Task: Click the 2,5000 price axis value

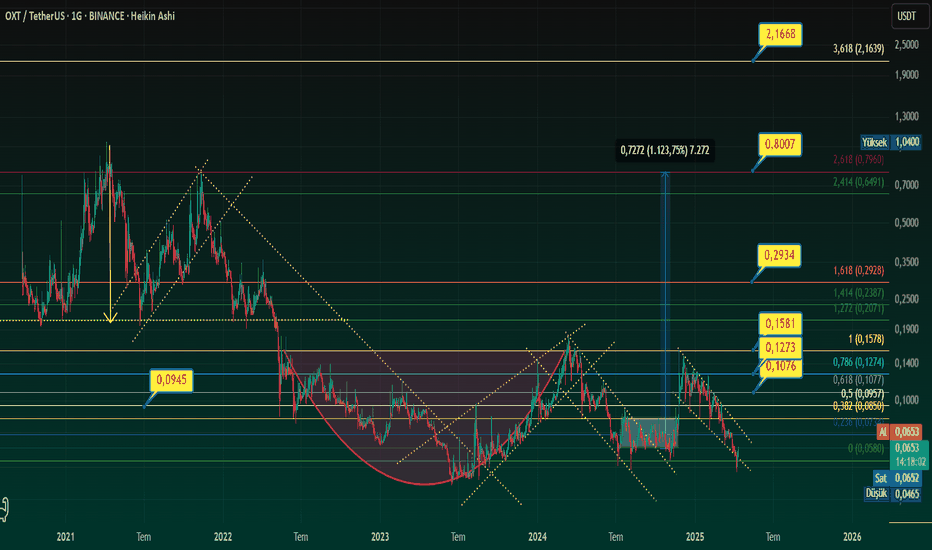Action: click(x=907, y=45)
